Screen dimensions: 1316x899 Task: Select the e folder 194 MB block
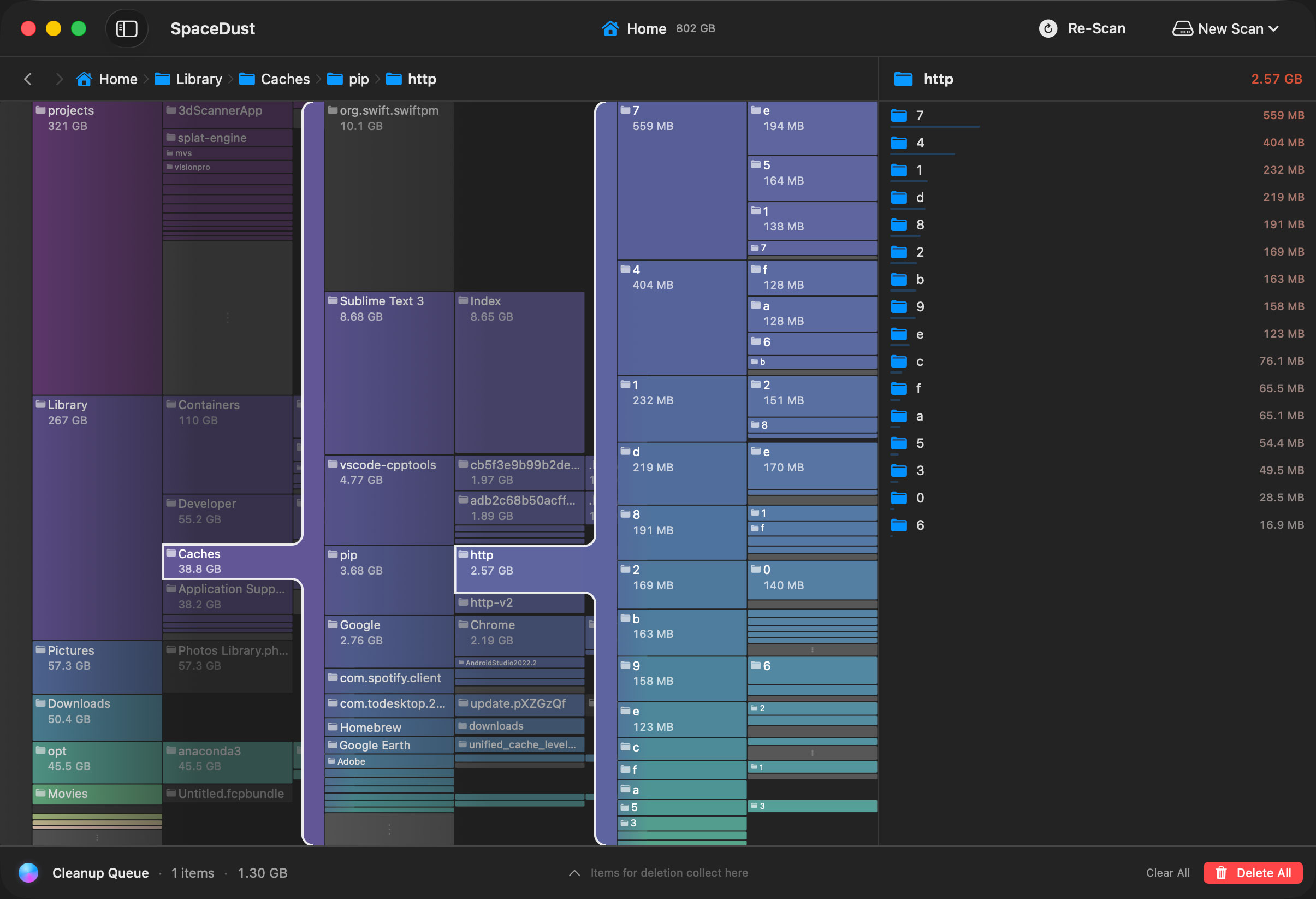point(812,128)
